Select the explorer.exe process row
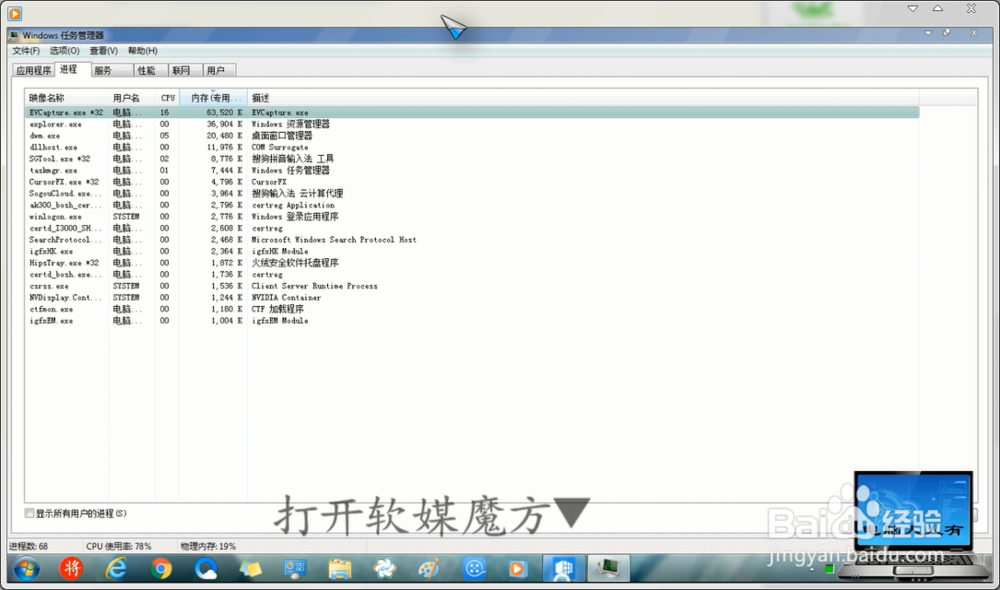This screenshot has width=1000, height=590. click(x=472, y=124)
